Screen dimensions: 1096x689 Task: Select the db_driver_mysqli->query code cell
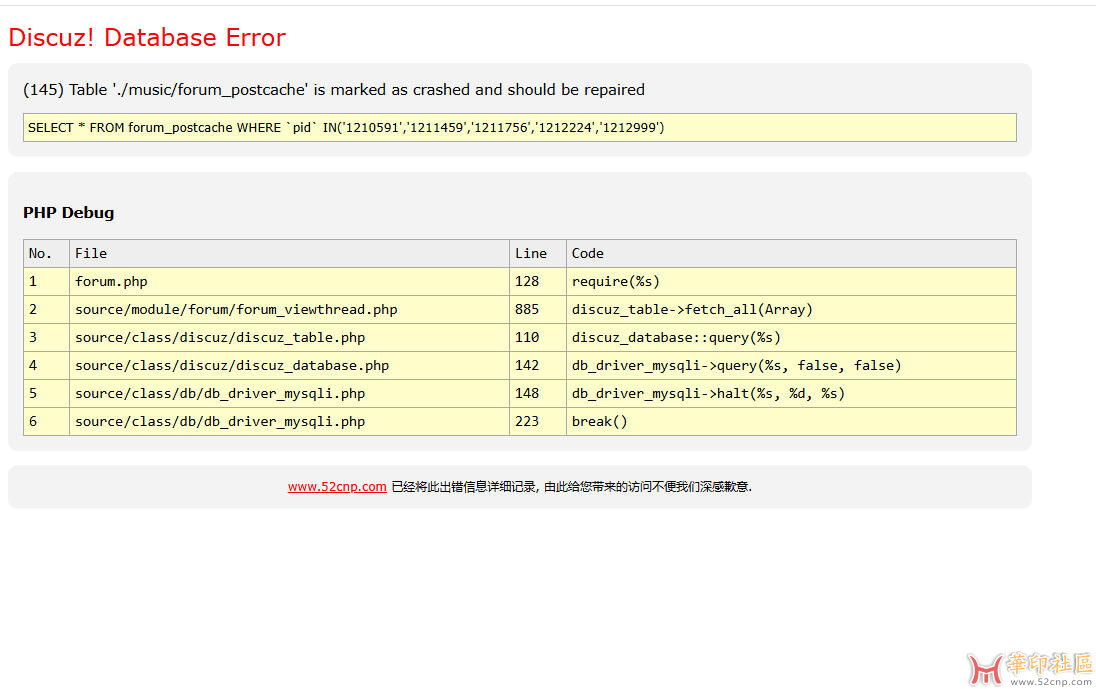791,365
